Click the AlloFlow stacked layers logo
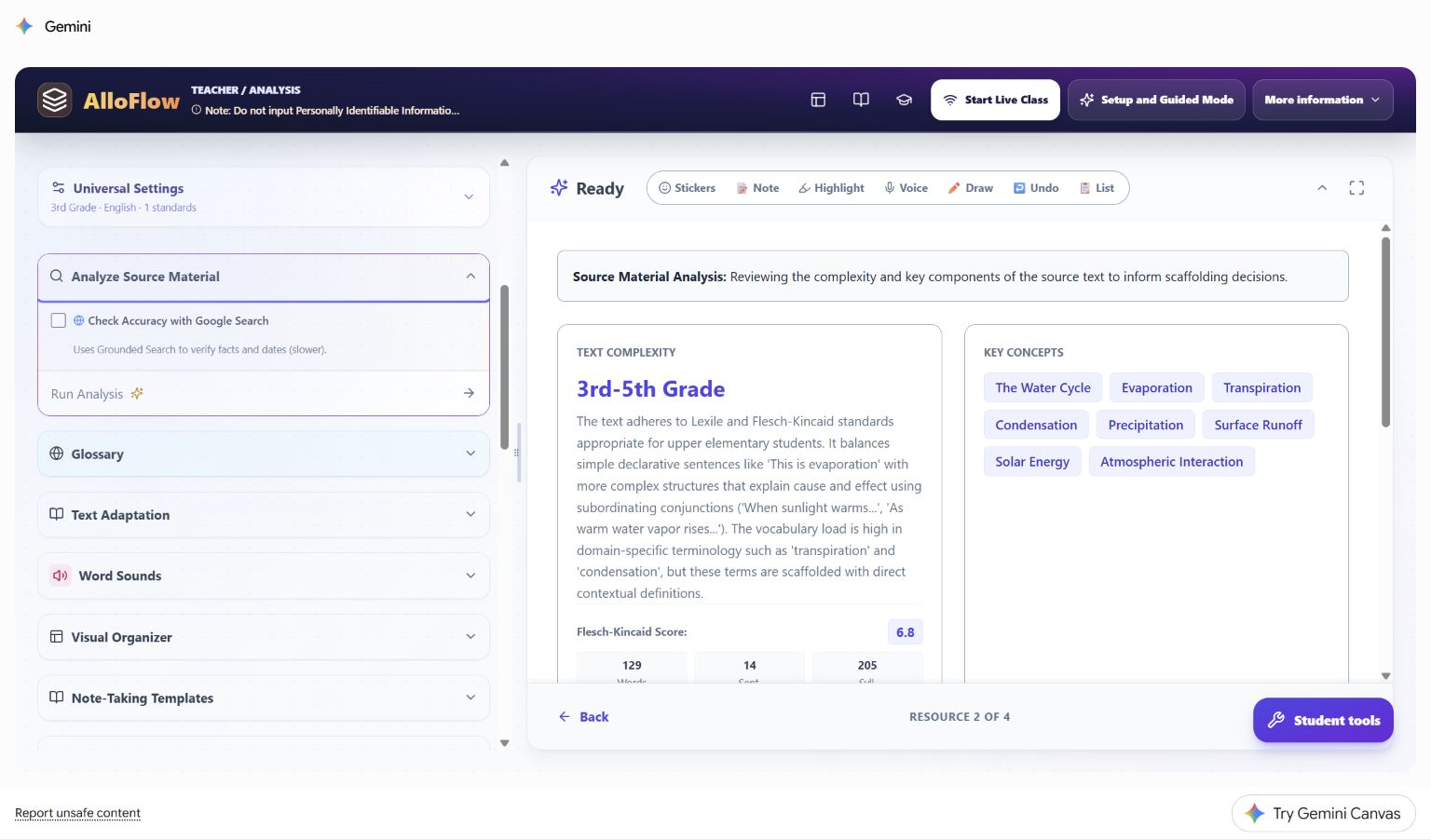 pos(55,100)
